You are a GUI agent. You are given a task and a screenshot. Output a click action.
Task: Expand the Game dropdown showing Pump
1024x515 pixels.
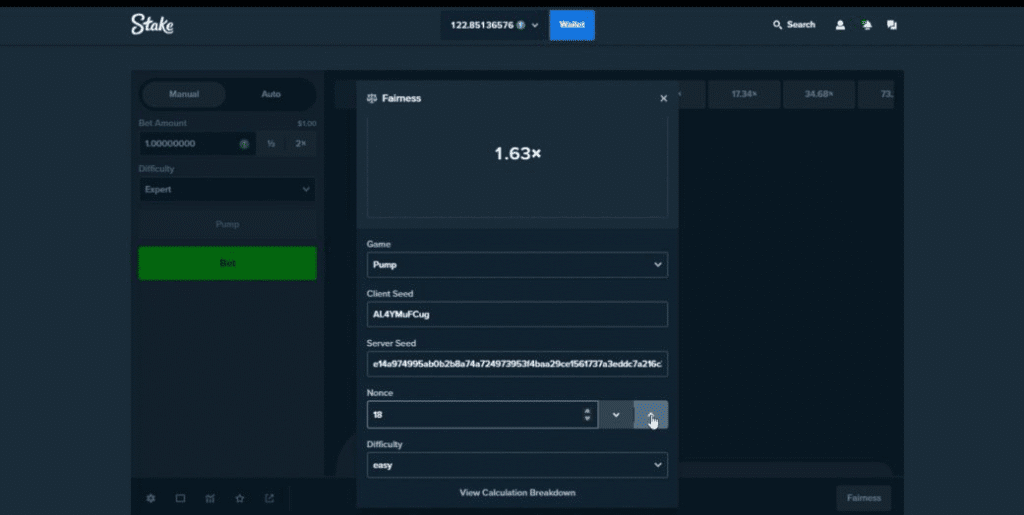(517, 265)
